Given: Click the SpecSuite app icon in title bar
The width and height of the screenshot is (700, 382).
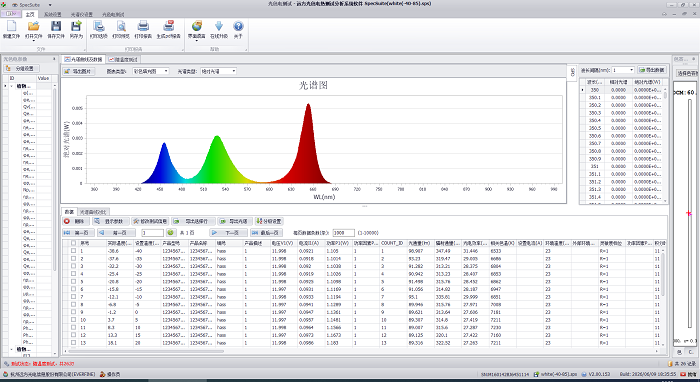Looking at the screenshot, I should pos(4,4).
